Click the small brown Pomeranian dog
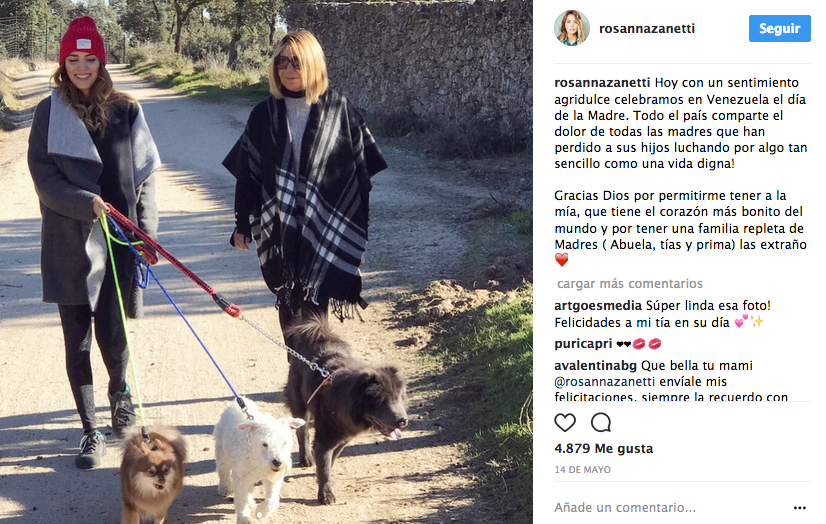The width and height of the screenshot is (826, 524). coord(153,474)
